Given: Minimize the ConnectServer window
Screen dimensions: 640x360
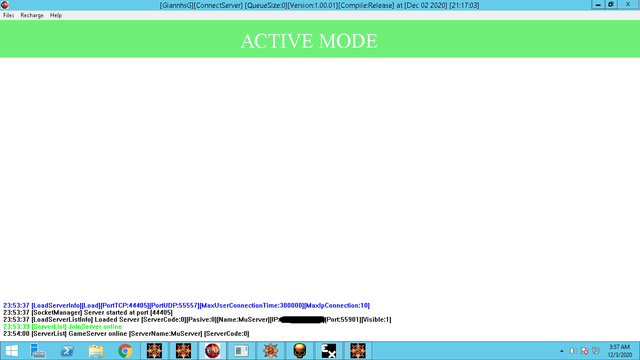Looking at the screenshot, I should (x=598, y=4).
